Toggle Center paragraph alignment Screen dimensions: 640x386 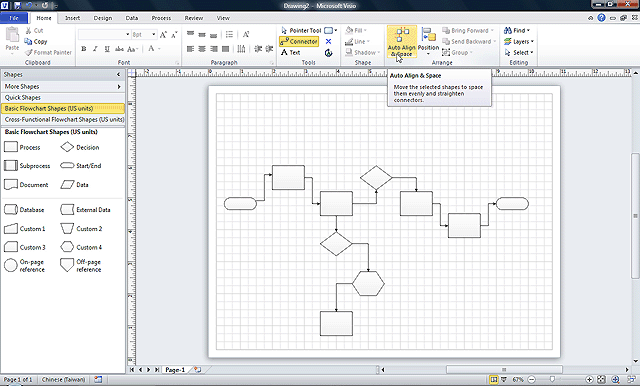point(202,49)
